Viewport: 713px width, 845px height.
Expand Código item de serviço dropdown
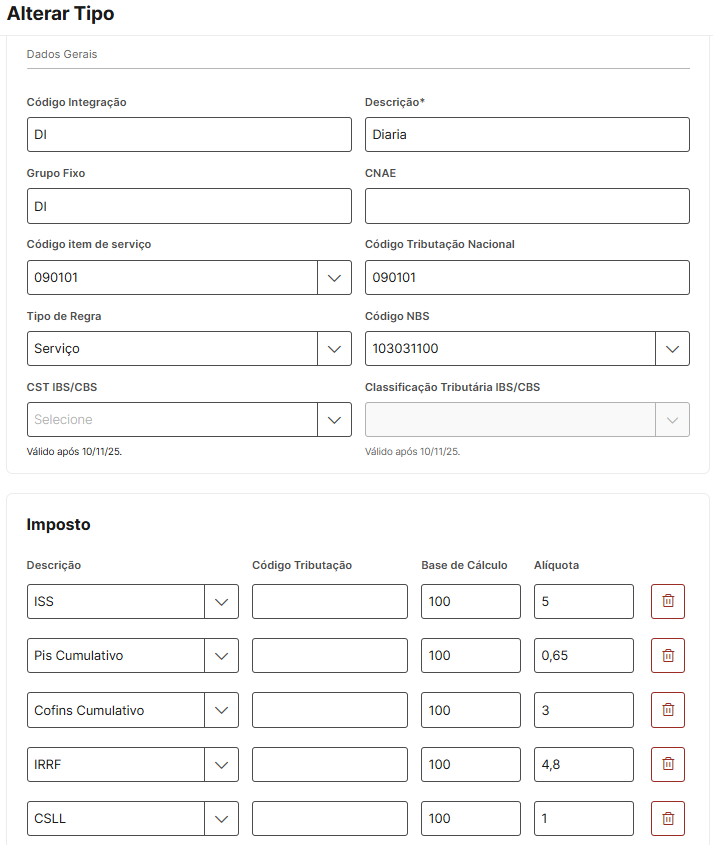[x=334, y=278]
